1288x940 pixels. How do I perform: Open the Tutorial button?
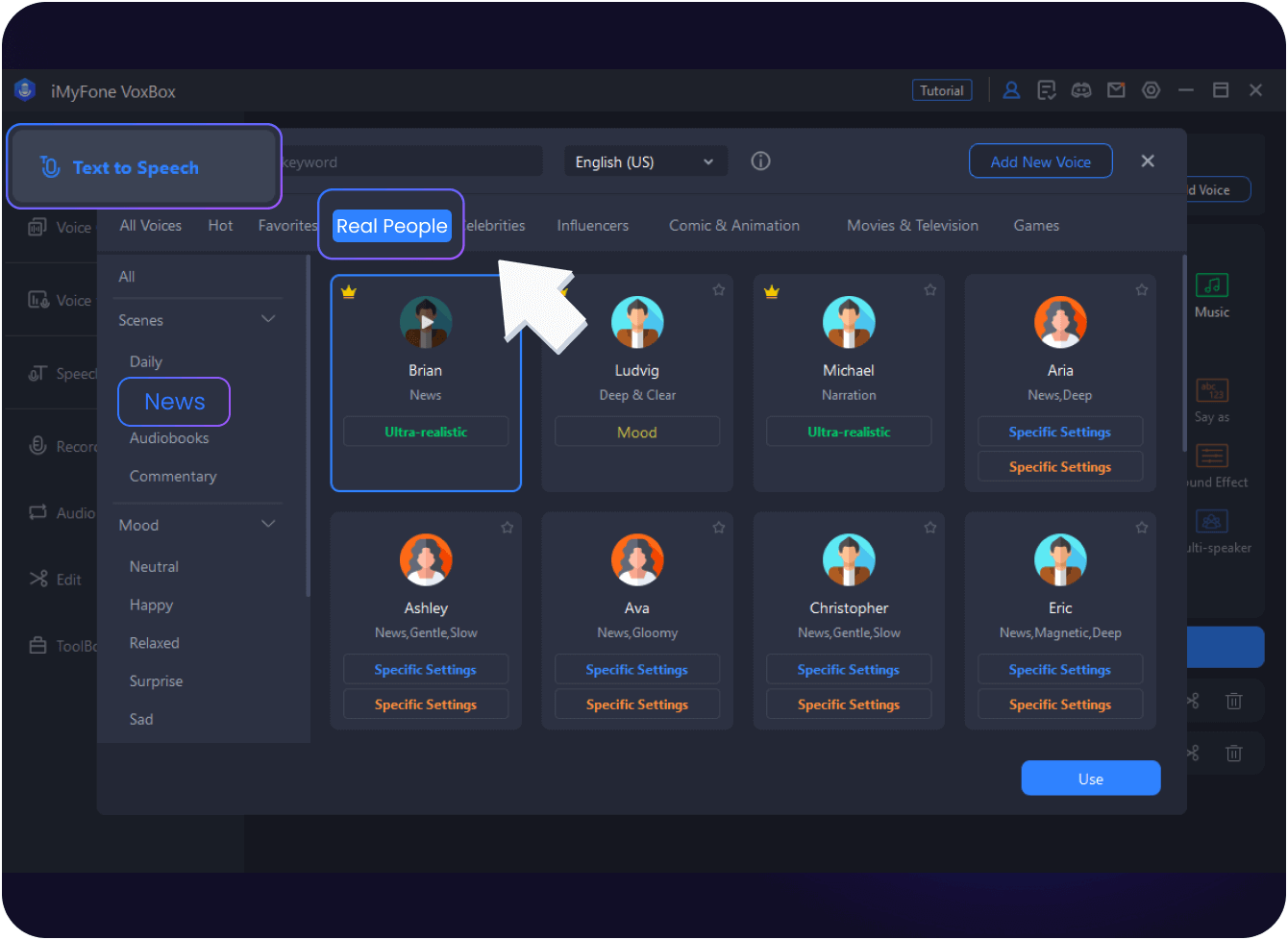[x=942, y=90]
